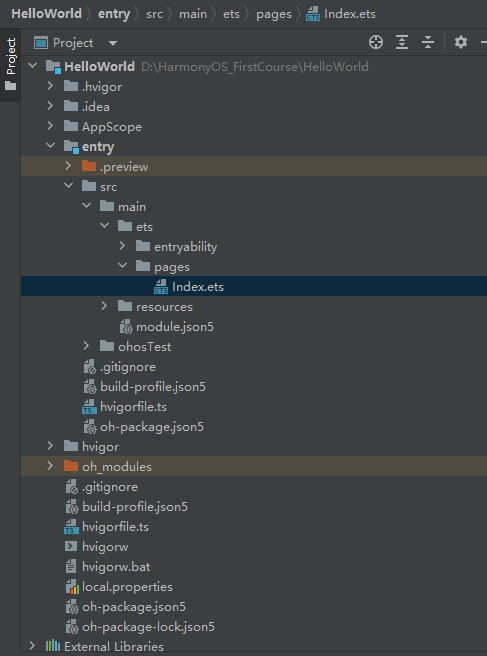Click pages in the breadcrumb path
487x656 pixels.
coord(274,14)
